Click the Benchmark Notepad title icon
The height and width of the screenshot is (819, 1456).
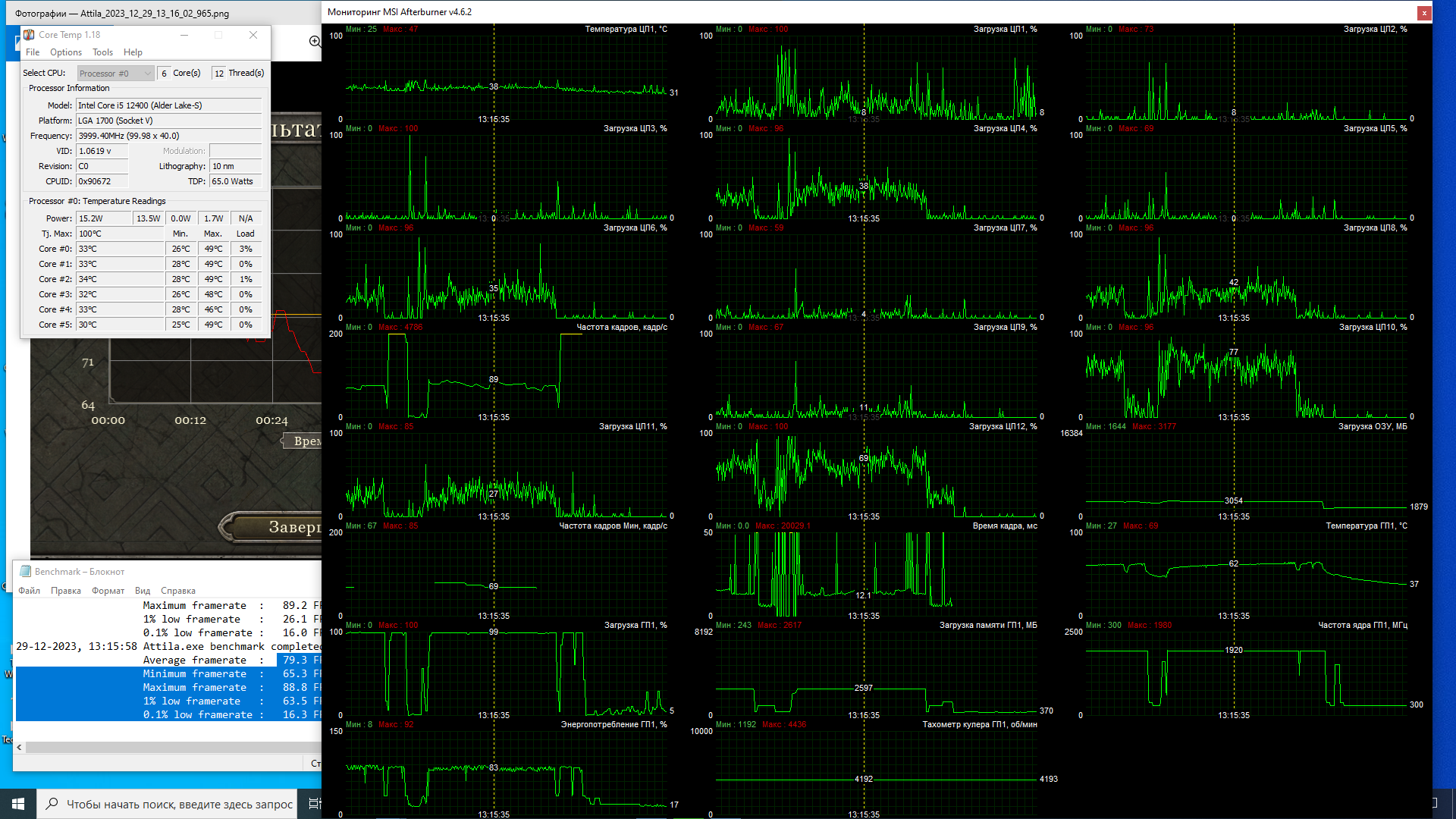pos(25,572)
